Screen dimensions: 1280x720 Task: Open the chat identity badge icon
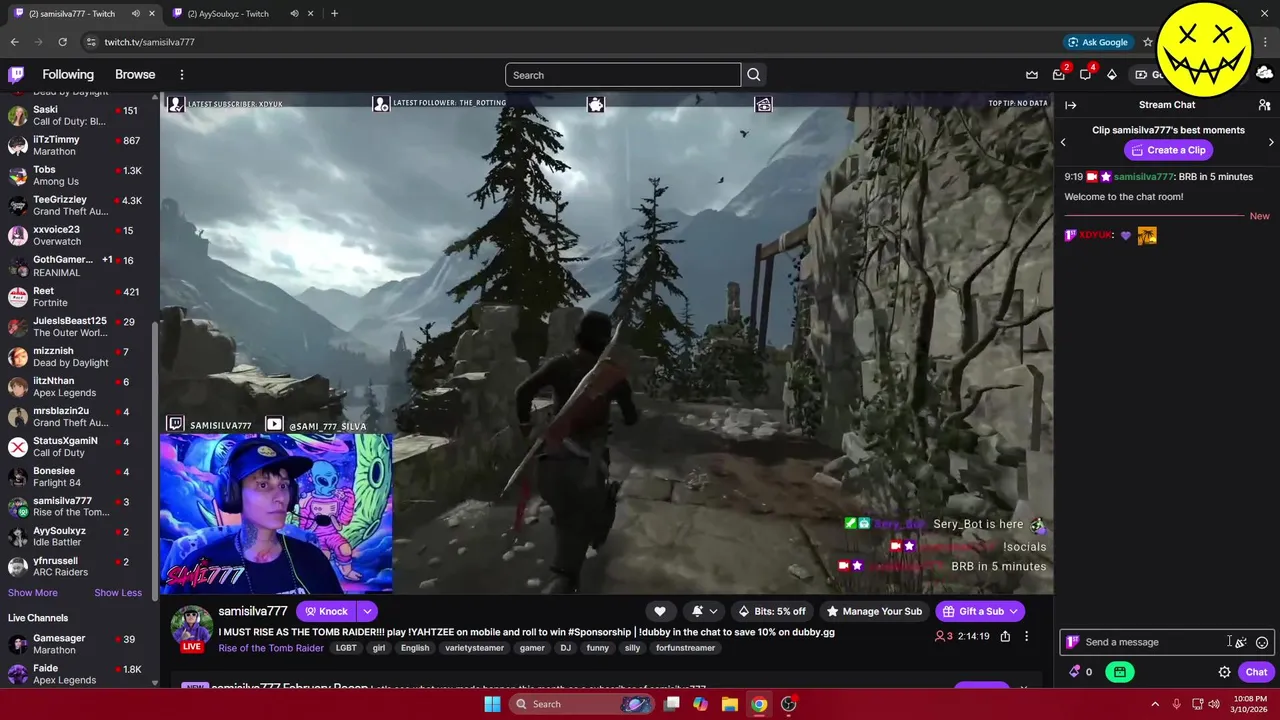pyautogui.click(x=1073, y=642)
